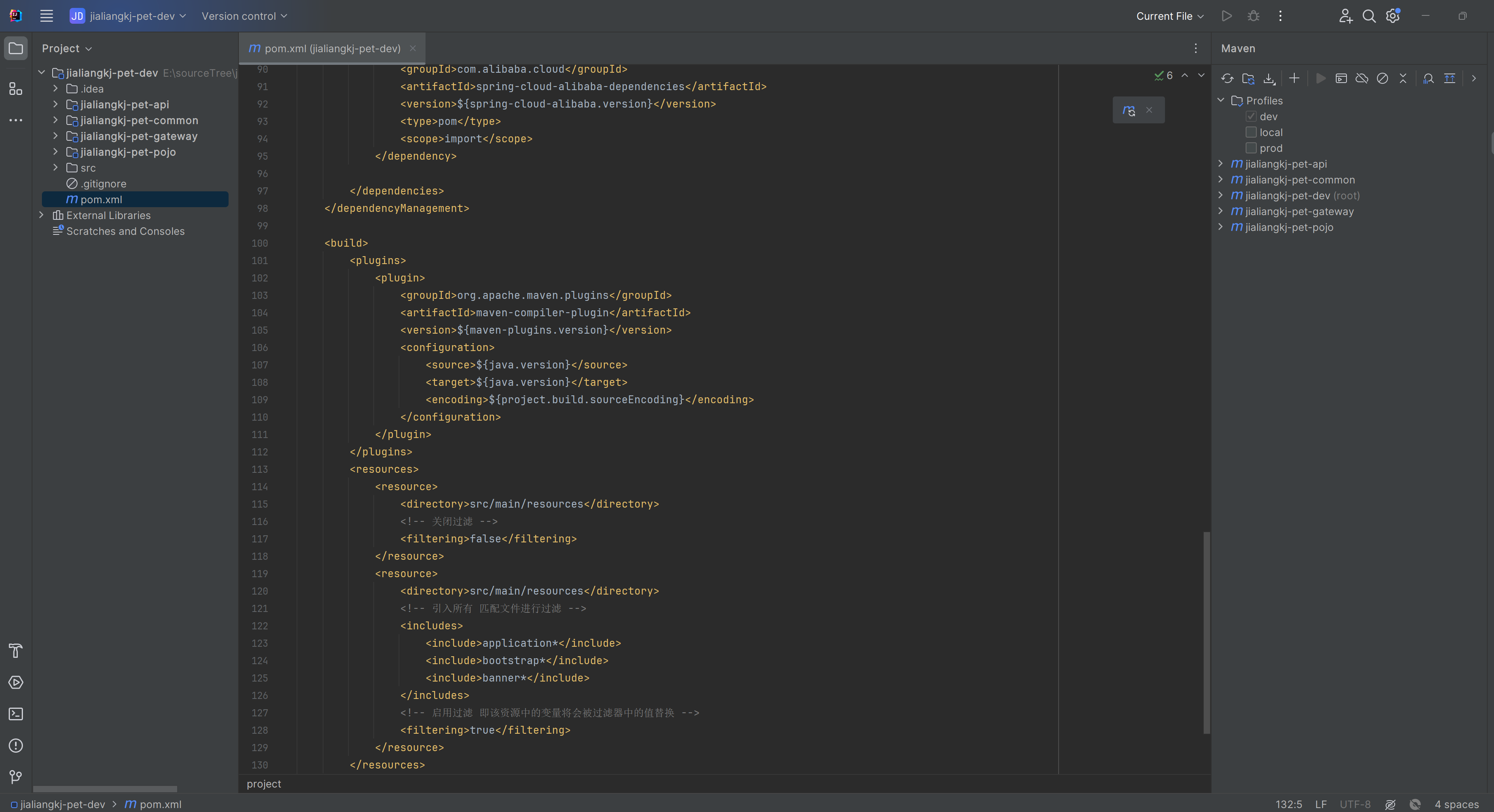Viewport: 1494px width, 812px height.
Task: Download sources and documentation in Maven panel
Action: pyautogui.click(x=1269, y=78)
